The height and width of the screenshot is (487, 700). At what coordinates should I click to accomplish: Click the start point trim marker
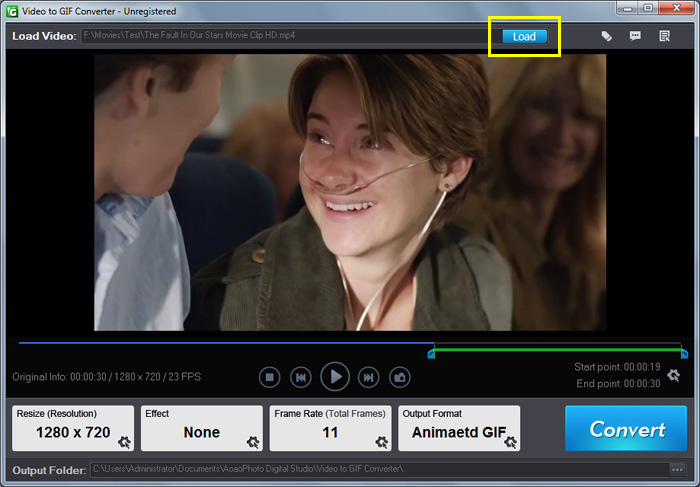pos(431,354)
